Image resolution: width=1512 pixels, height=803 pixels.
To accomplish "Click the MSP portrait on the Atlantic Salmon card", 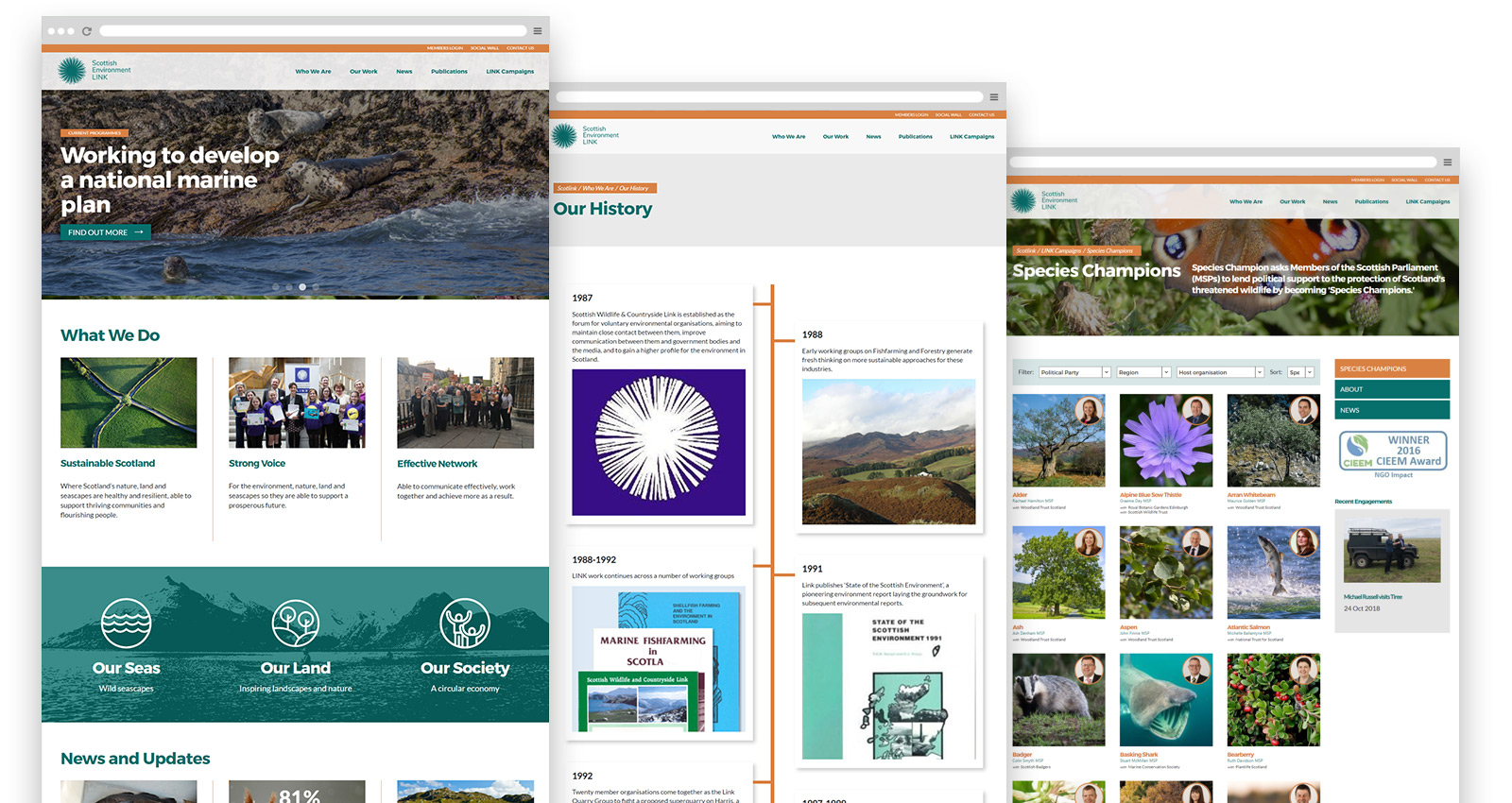I will [x=1304, y=542].
